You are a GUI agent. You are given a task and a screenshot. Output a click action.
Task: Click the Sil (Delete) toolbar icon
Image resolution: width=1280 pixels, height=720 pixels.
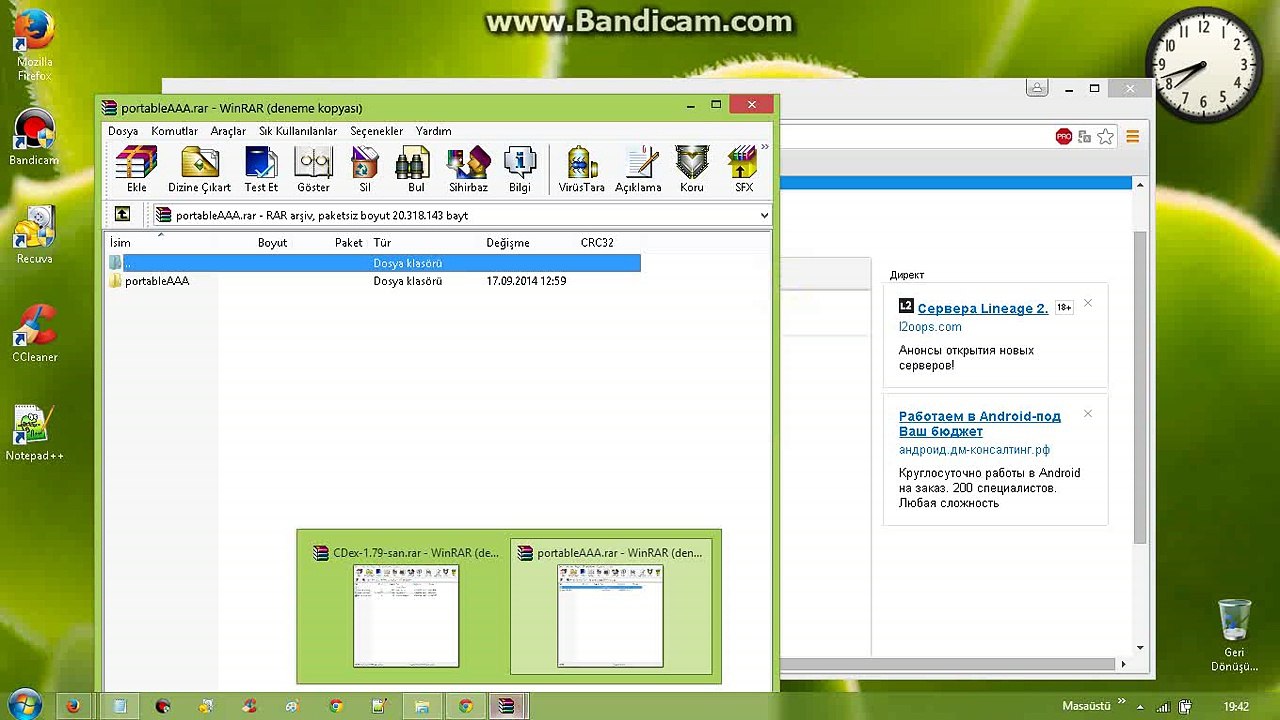tap(365, 169)
